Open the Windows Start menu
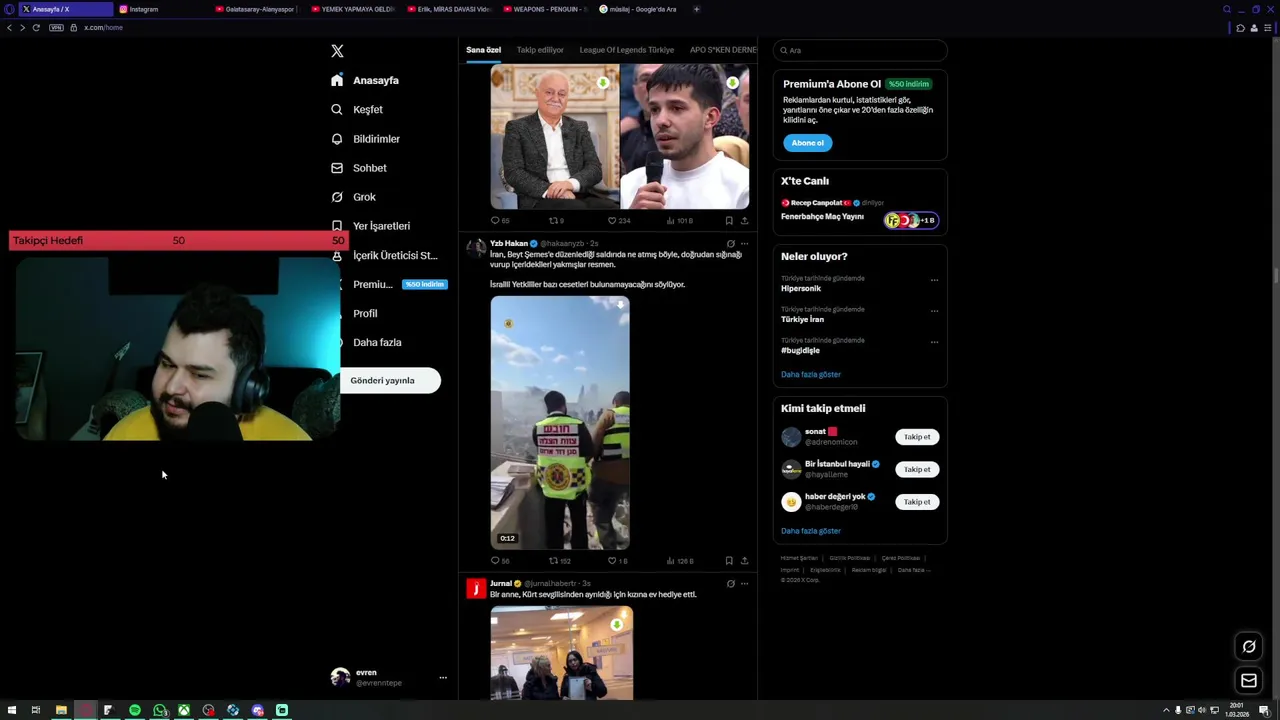1280x720 pixels. coord(12,710)
